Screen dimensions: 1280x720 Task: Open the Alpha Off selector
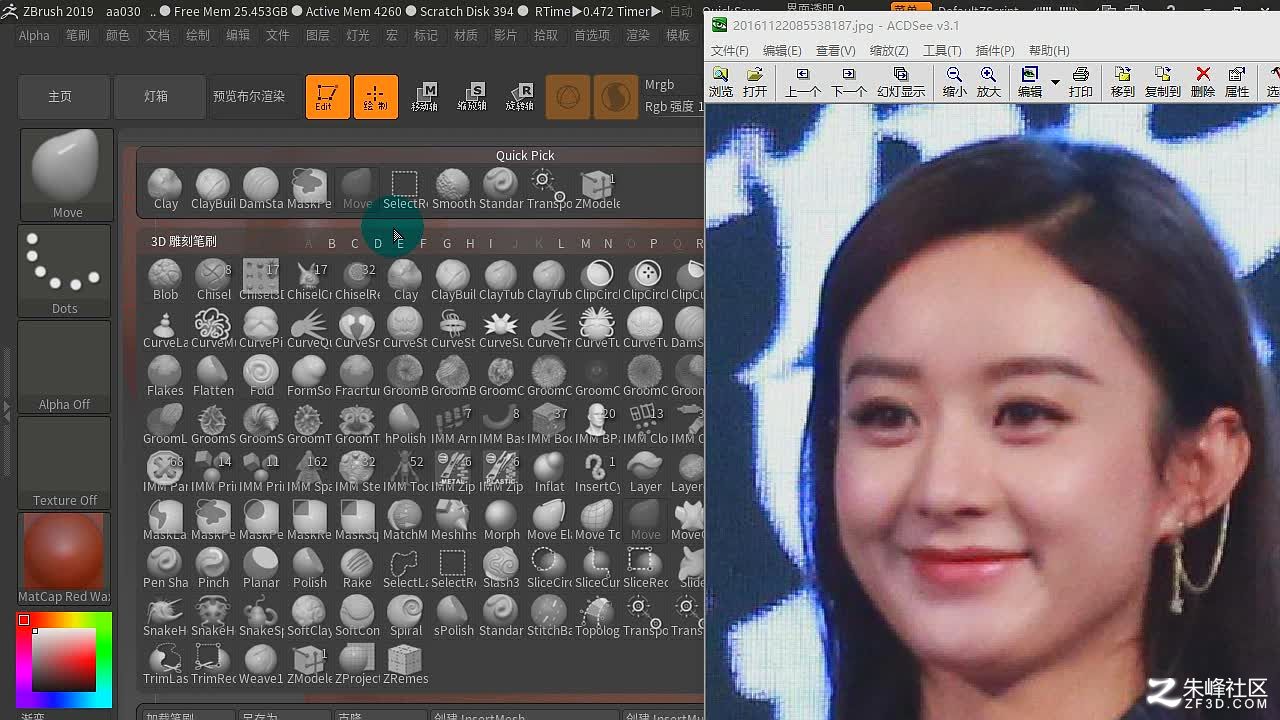(x=65, y=366)
